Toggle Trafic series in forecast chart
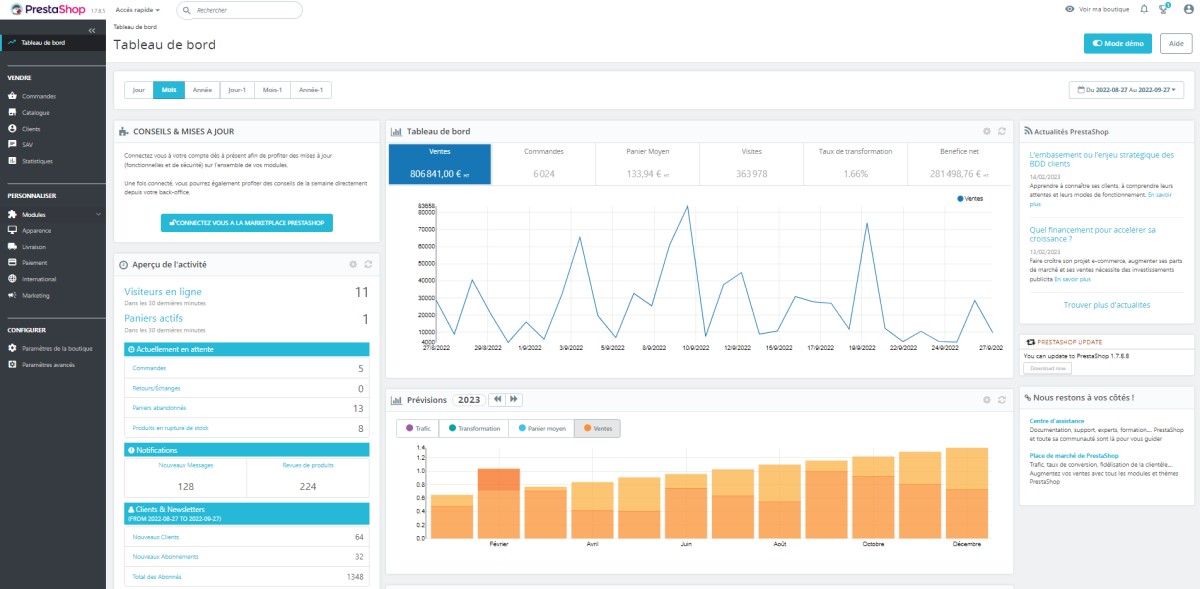 click(x=420, y=428)
